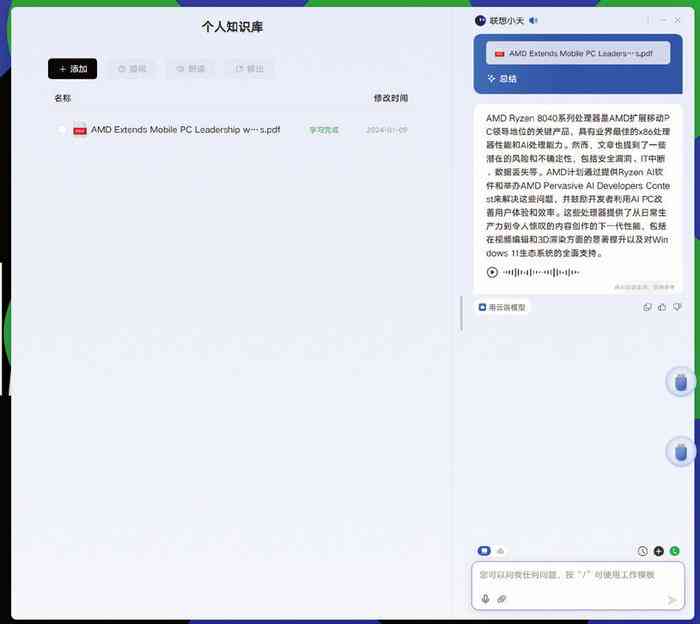
Task: Click the 用云端模型 cloud model button
Action: [502, 307]
